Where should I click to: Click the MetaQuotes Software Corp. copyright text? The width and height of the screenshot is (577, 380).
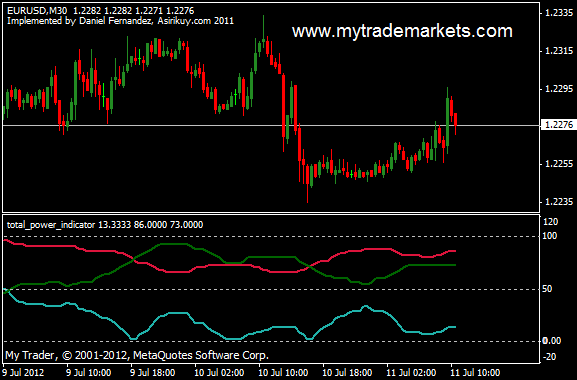pyautogui.click(x=137, y=356)
